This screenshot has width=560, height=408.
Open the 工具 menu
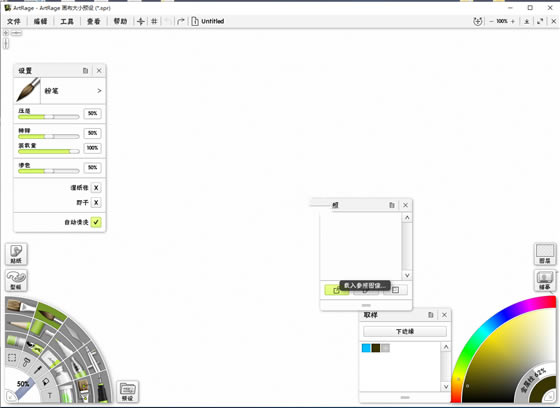pos(67,21)
